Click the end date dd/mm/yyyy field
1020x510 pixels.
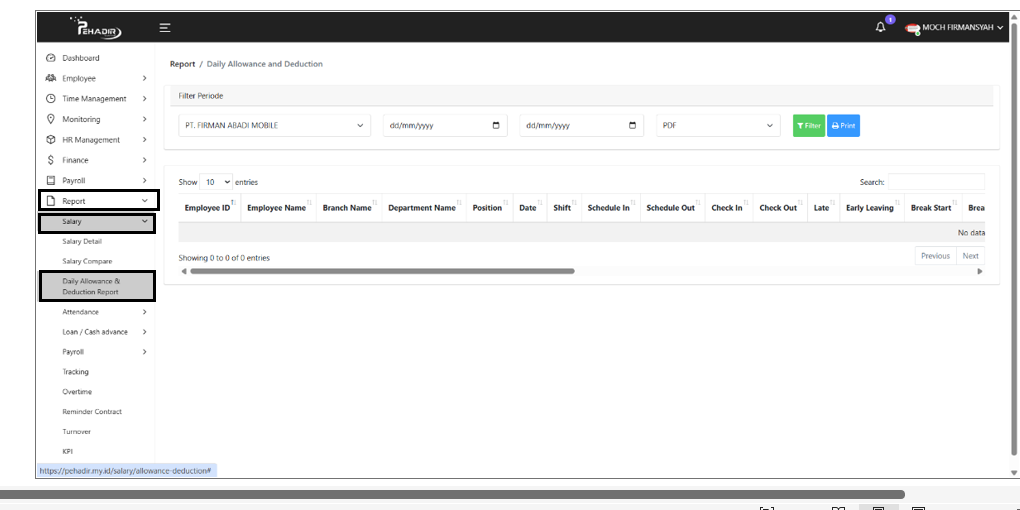[582, 126]
